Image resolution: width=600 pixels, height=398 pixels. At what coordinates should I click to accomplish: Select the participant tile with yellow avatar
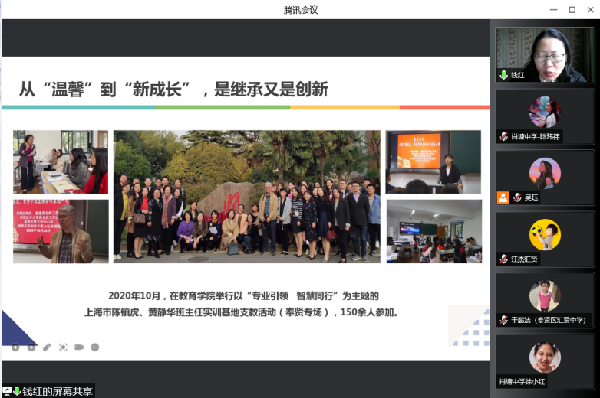[545, 239]
